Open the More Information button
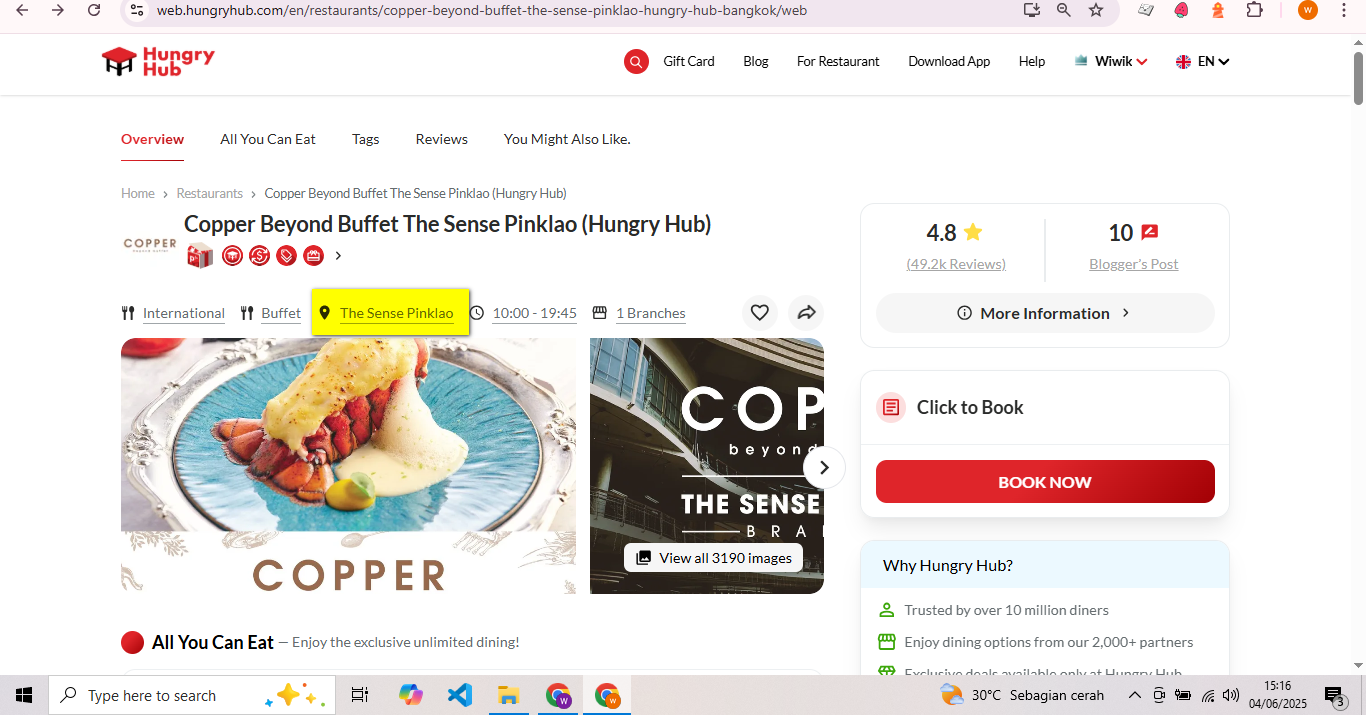Image resolution: width=1366 pixels, height=715 pixels. [1045, 313]
